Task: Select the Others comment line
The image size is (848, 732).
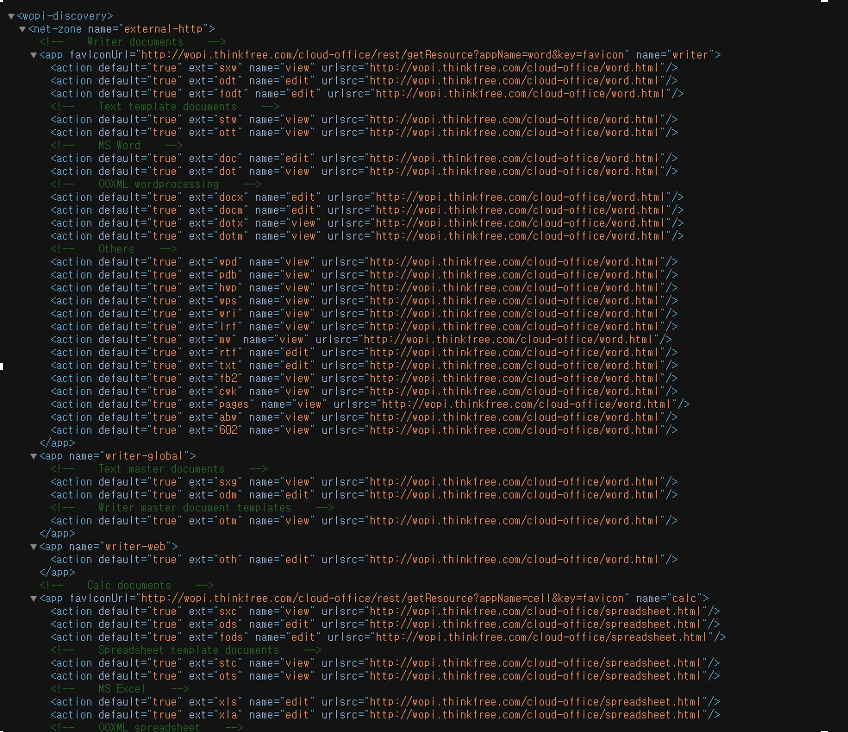Action: [114, 250]
